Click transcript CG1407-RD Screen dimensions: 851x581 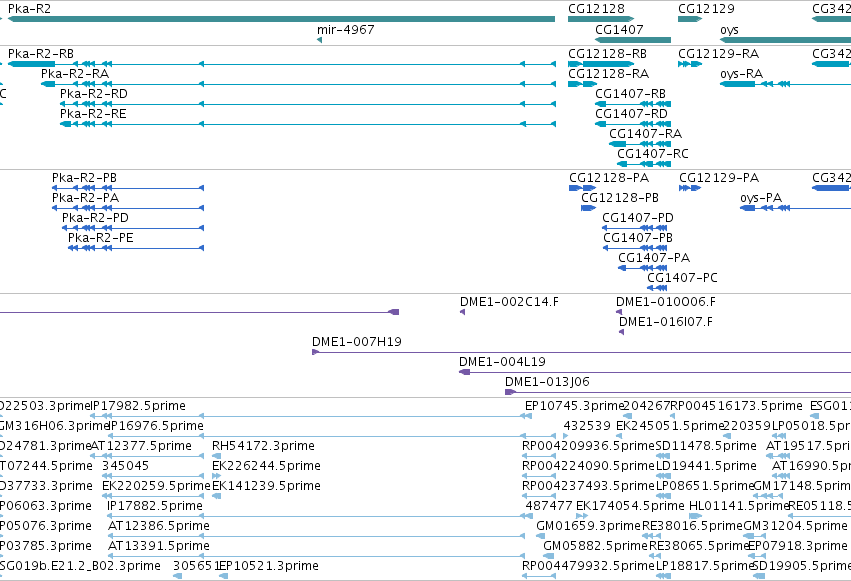[632, 114]
